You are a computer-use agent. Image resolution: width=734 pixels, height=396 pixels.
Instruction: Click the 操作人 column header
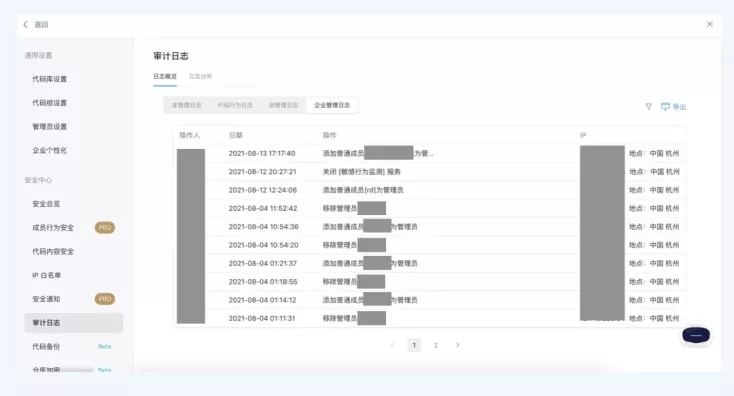point(190,135)
